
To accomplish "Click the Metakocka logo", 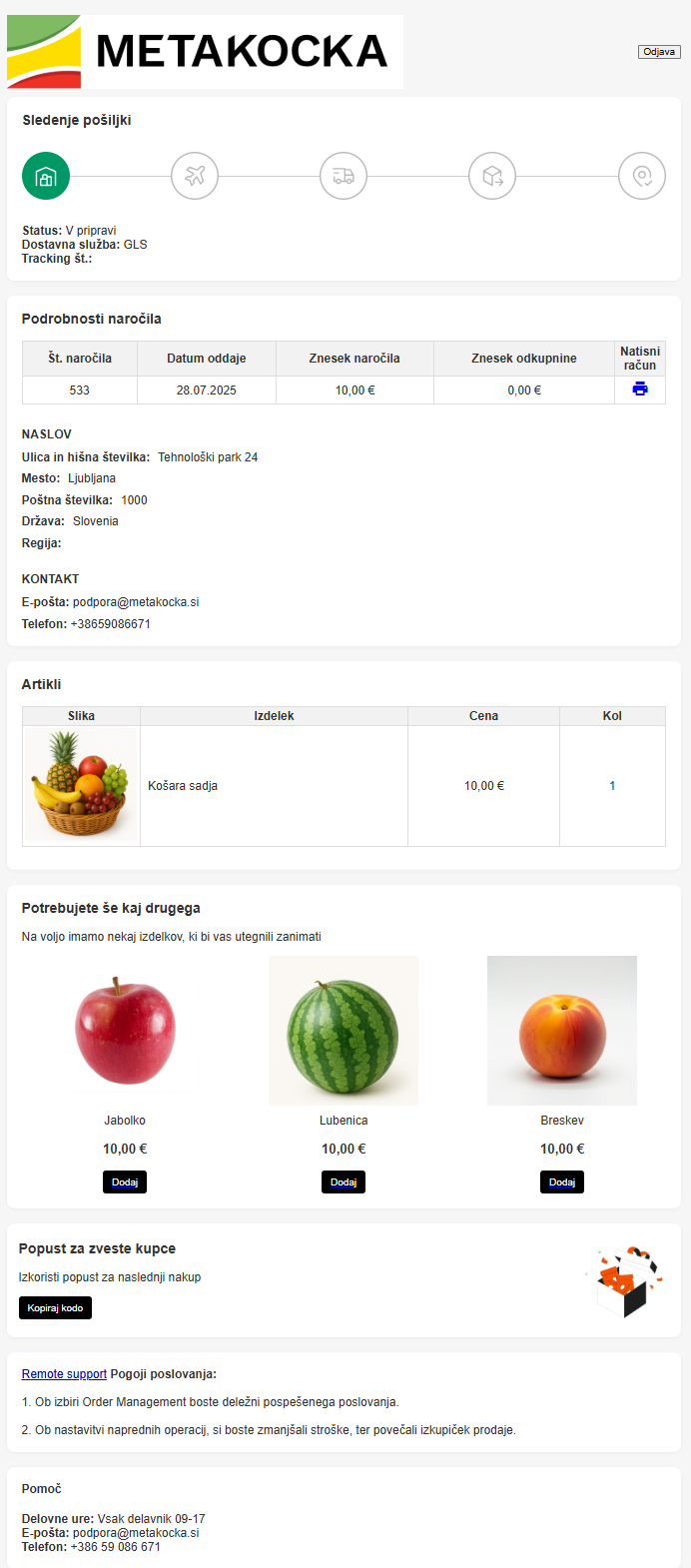I will pos(205,52).
